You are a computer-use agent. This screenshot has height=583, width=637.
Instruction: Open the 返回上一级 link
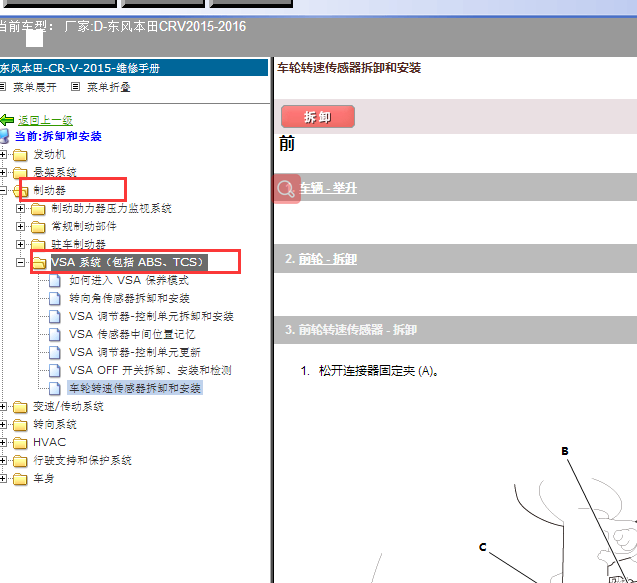(45, 120)
